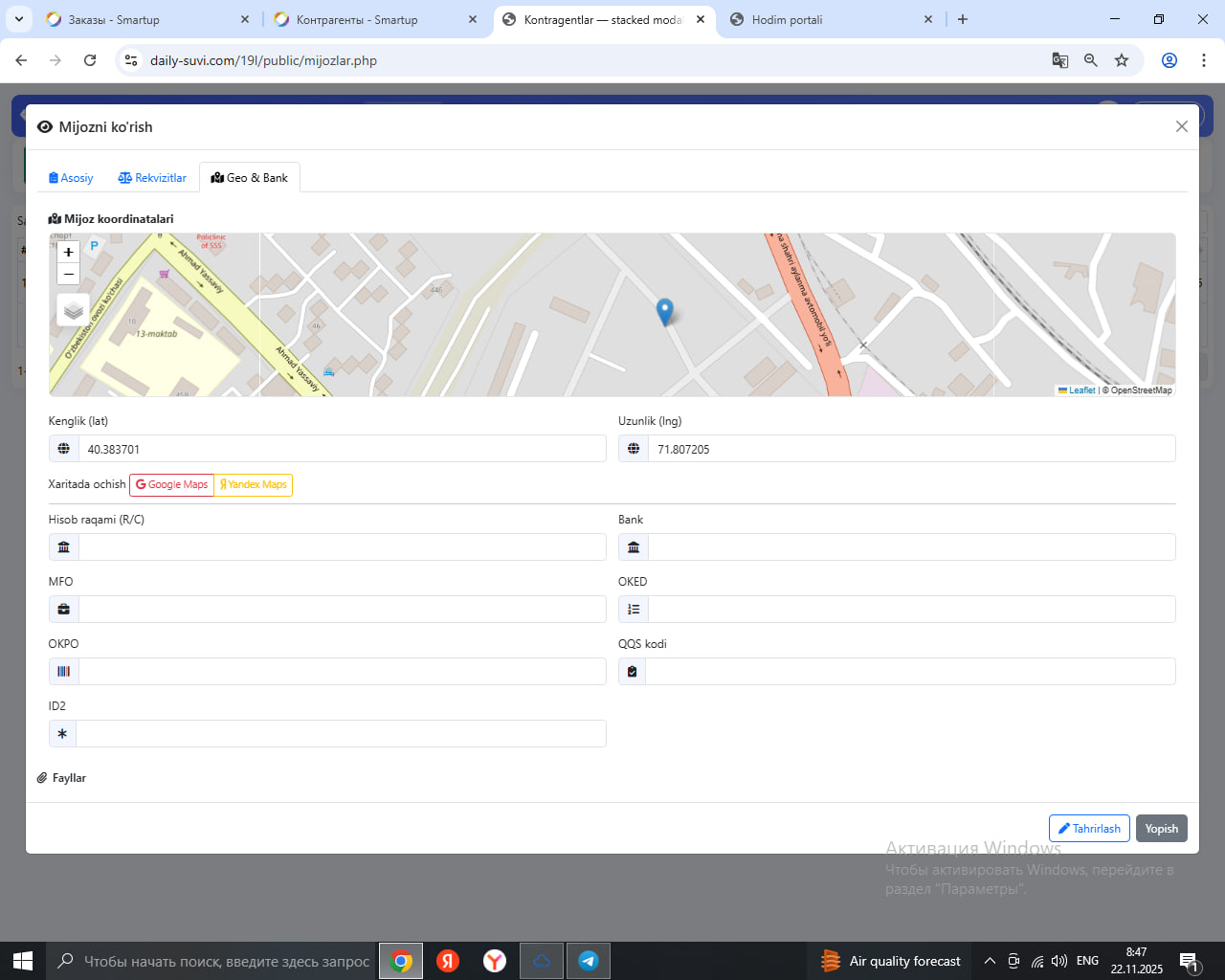This screenshot has height=980, width=1225.
Task: Switch to the Asosiy tab
Action: [71, 178]
